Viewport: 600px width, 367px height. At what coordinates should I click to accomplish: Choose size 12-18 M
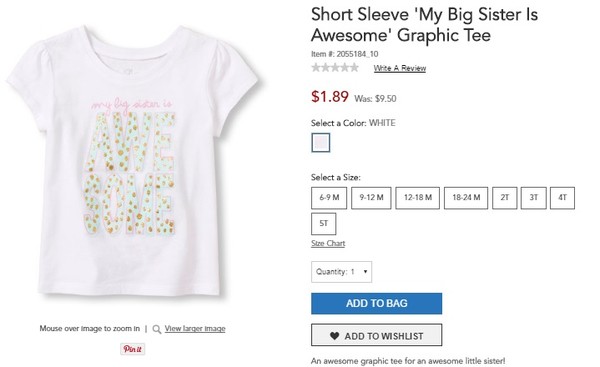[417, 198]
